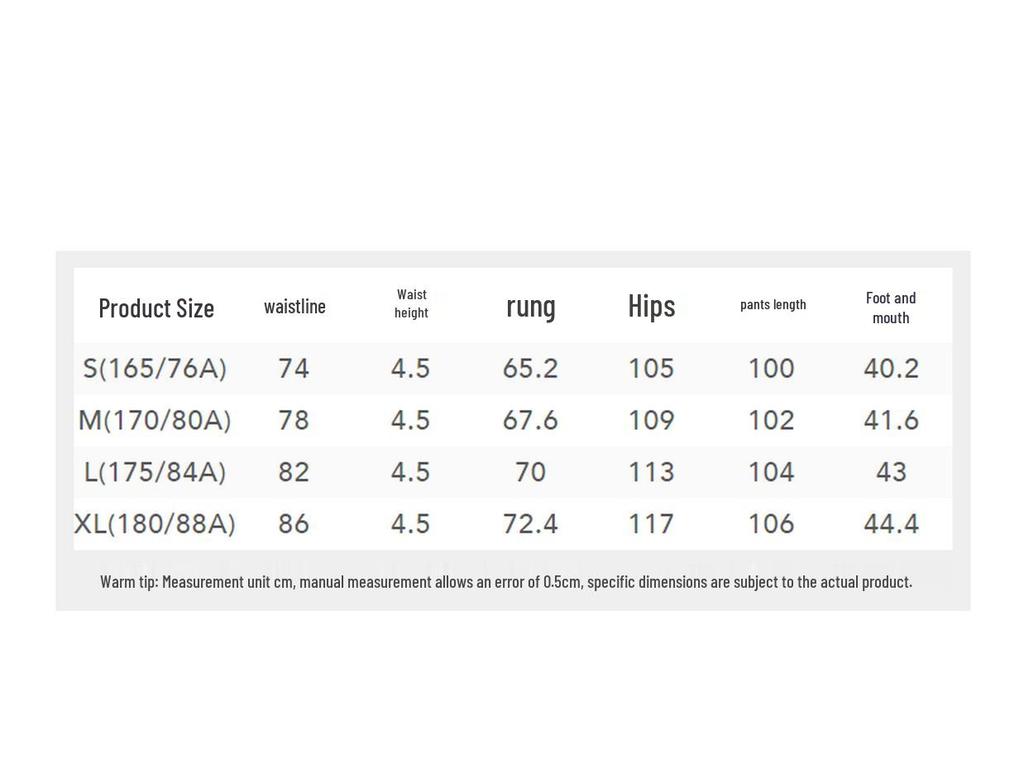Click the Warm tip measurement note

coord(506,581)
